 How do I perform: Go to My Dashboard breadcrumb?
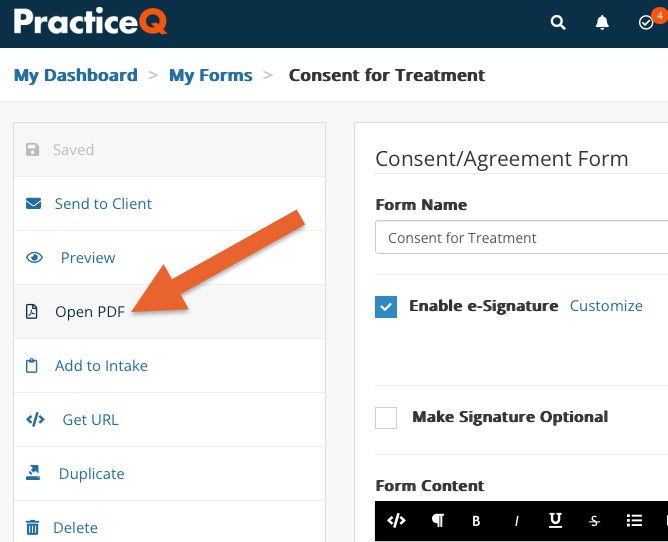point(76,75)
